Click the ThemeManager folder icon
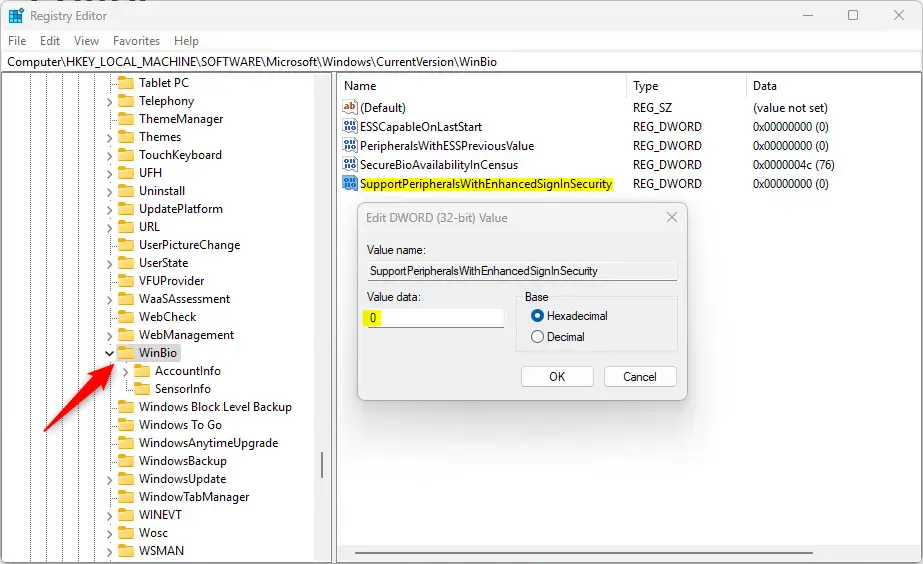Screen dimensions: 923x564 pos(126,118)
